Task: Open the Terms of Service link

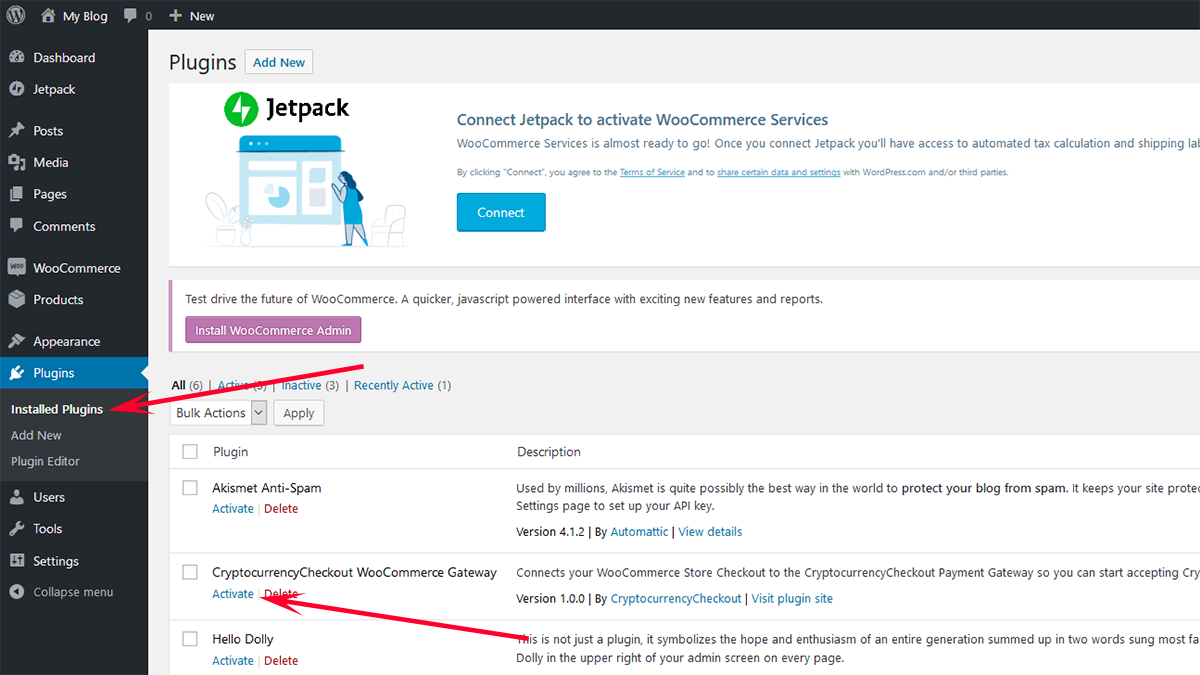Action: [652, 172]
